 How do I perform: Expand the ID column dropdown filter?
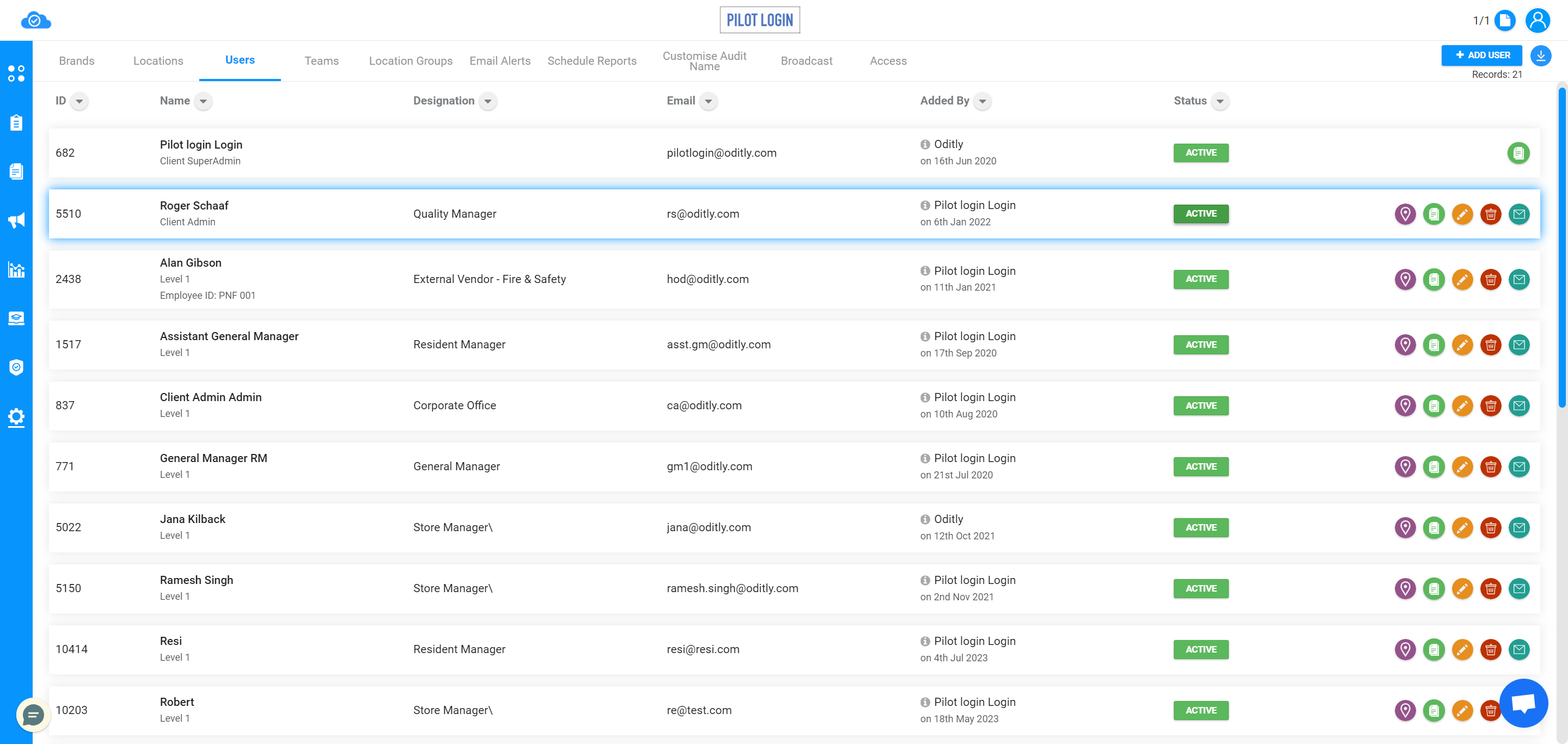79,100
